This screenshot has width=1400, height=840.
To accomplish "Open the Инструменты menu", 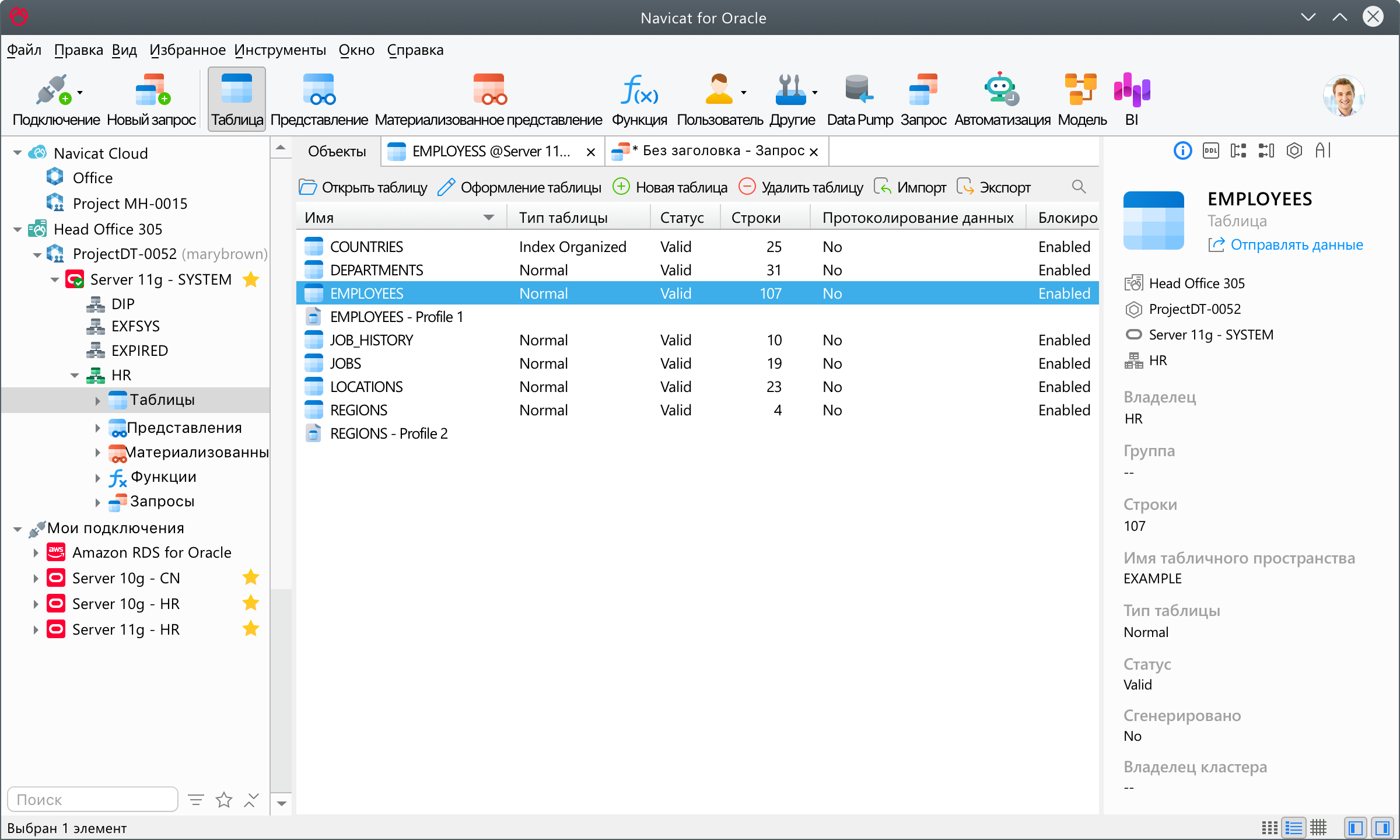I will pyautogui.click(x=280, y=50).
